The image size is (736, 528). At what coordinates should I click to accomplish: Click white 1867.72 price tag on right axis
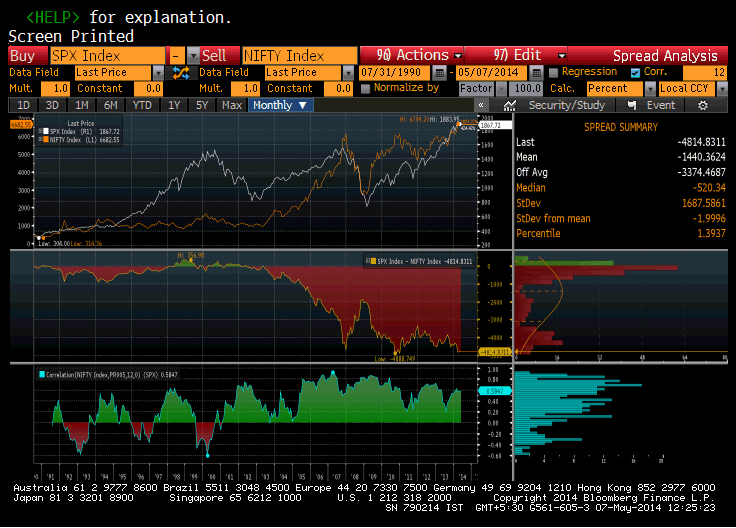tap(494, 125)
